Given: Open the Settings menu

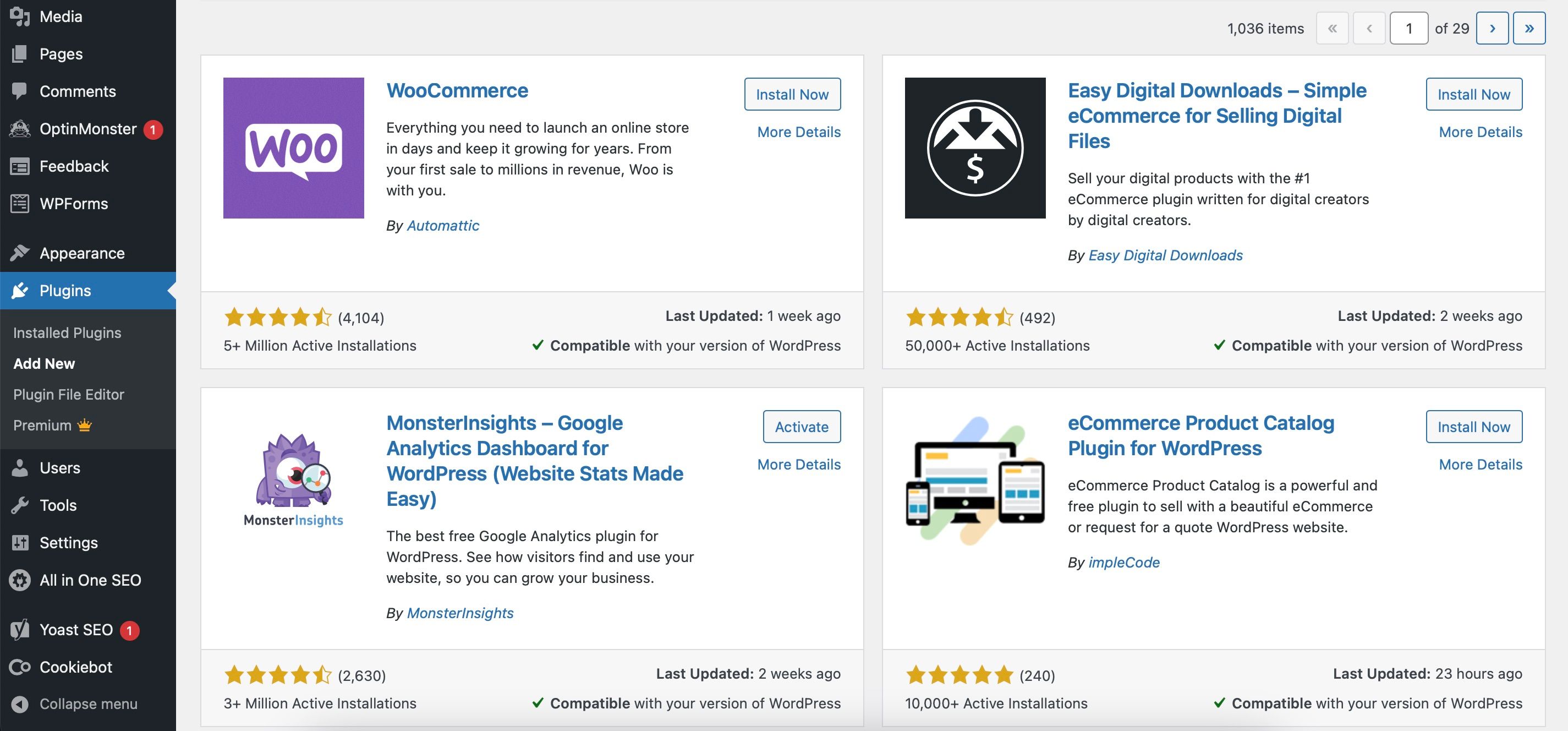Looking at the screenshot, I should 87,543.
